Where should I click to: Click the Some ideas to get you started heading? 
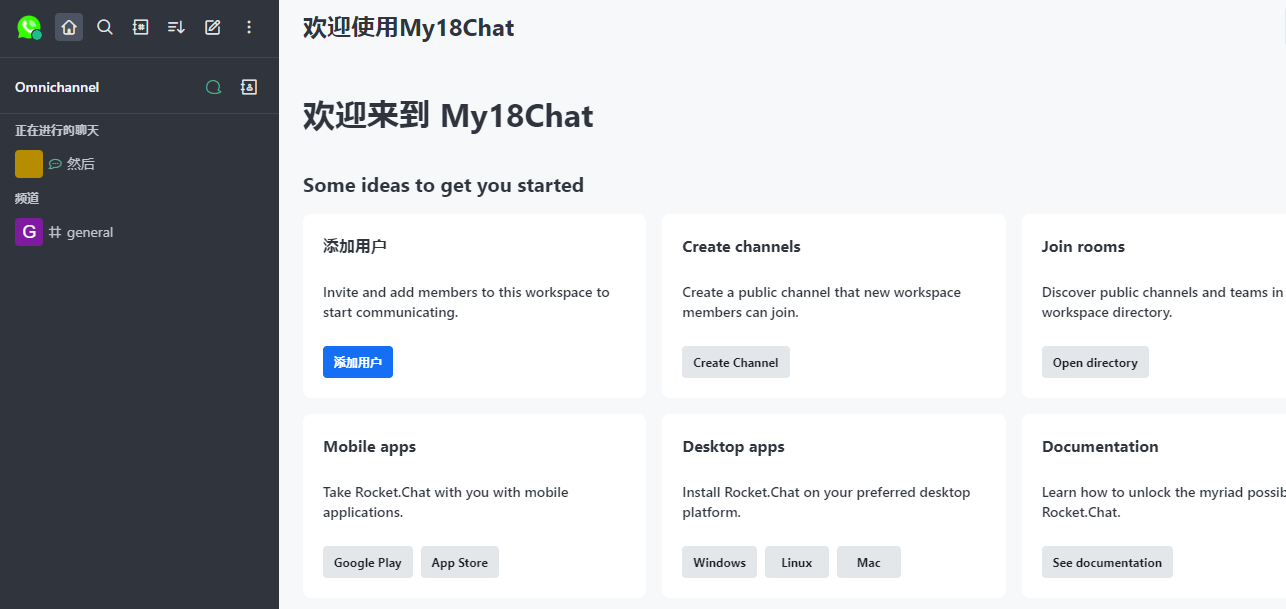tap(443, 185)
